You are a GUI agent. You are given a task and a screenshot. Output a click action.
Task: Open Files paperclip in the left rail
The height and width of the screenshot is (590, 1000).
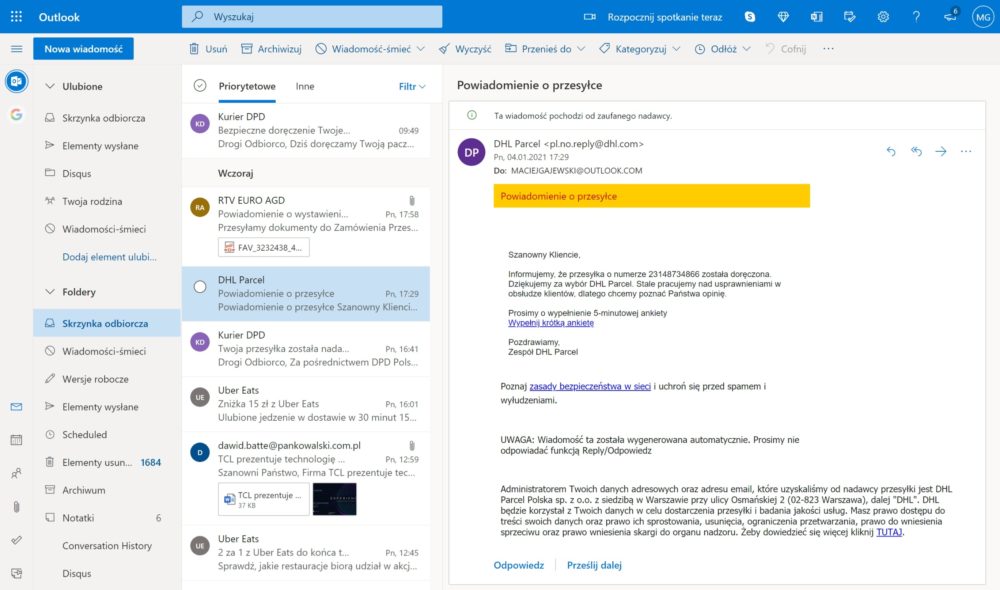pyautogui.click(x=17, y=506)
